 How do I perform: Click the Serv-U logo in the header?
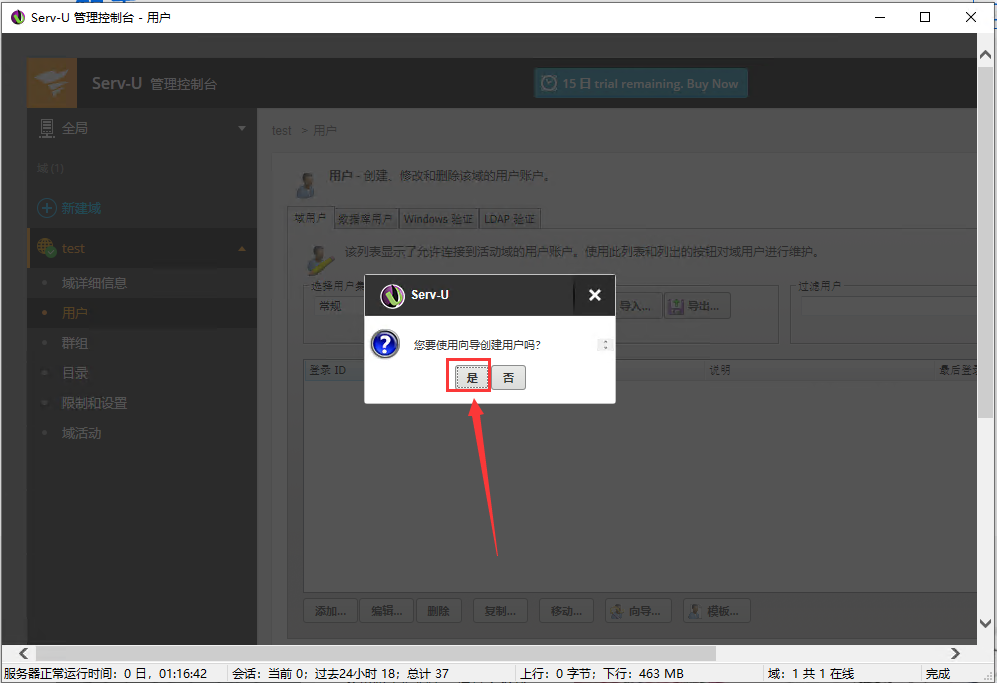[x=50, y=82]
